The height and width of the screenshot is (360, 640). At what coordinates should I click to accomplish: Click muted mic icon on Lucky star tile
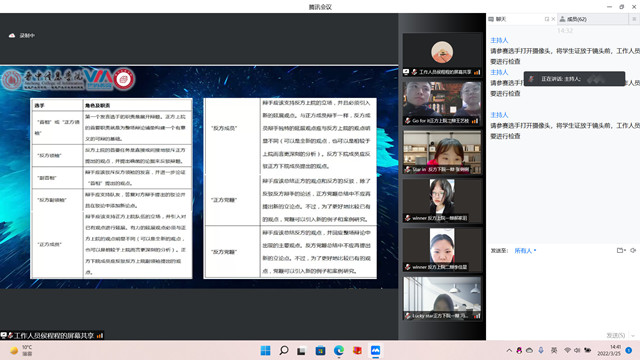pos(407,316)
